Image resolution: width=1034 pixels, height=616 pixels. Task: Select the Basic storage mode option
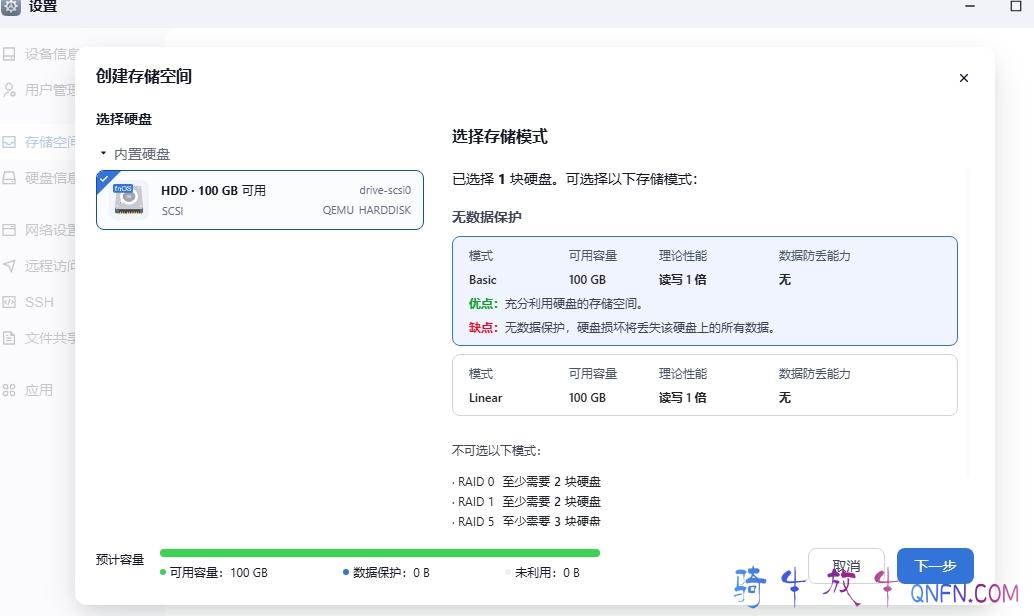click(x=704, y=290)
